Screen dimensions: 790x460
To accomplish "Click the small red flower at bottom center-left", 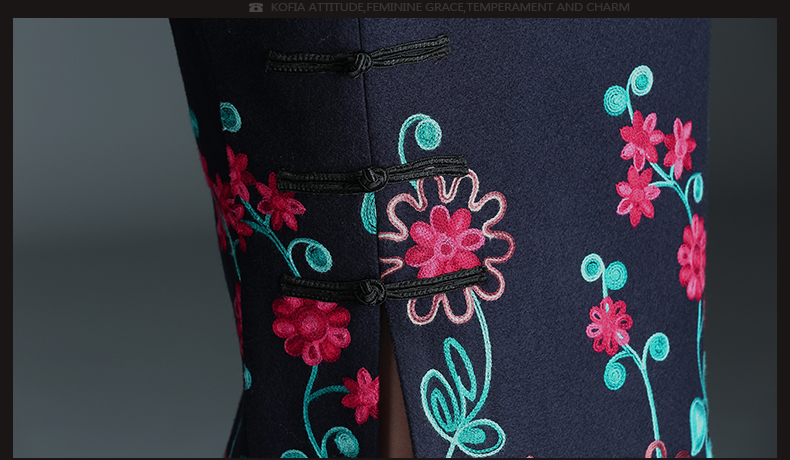I will pyautogui.click(x=362, y=395).
